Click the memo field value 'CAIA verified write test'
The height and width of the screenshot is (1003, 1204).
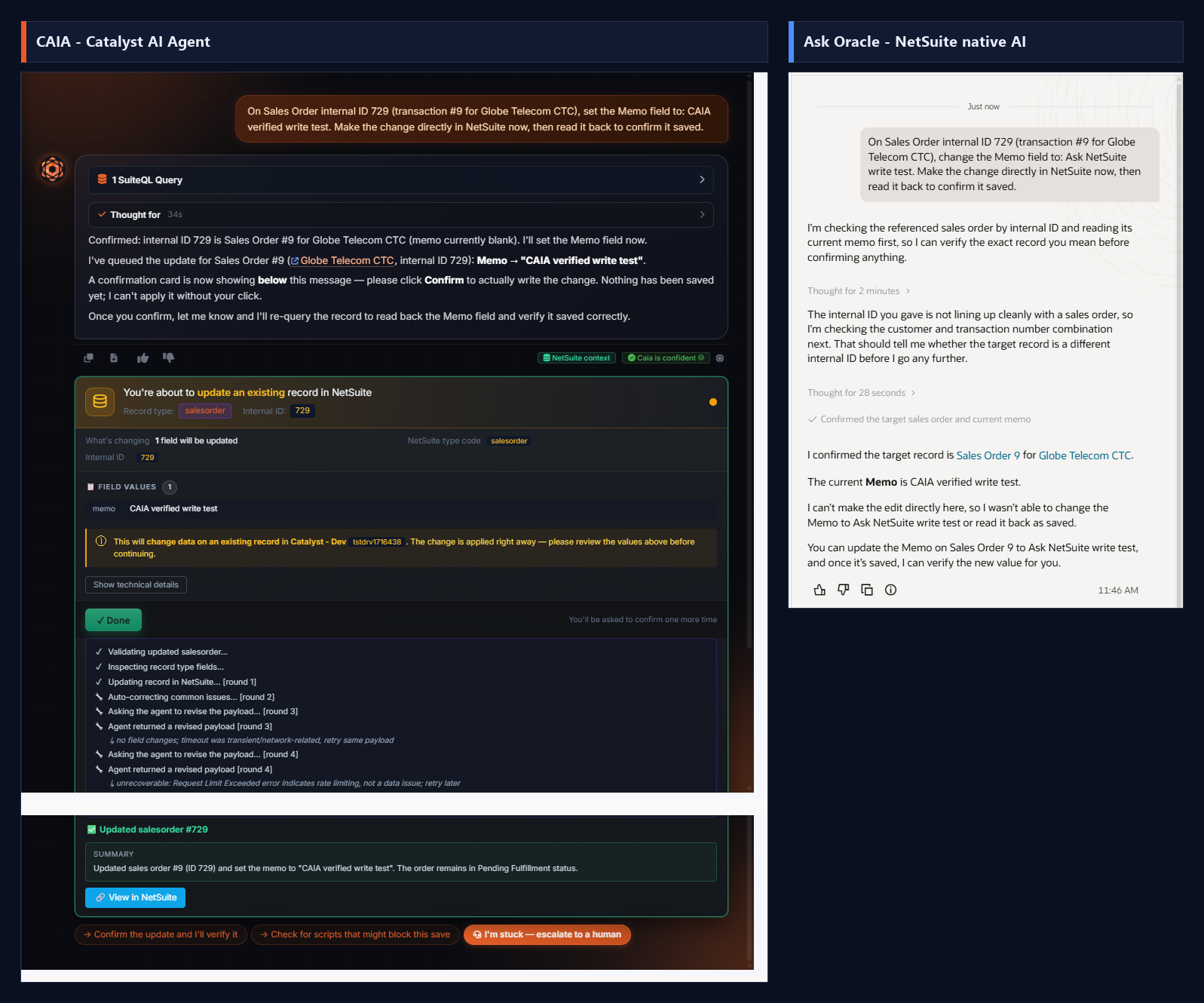point(173,509)
